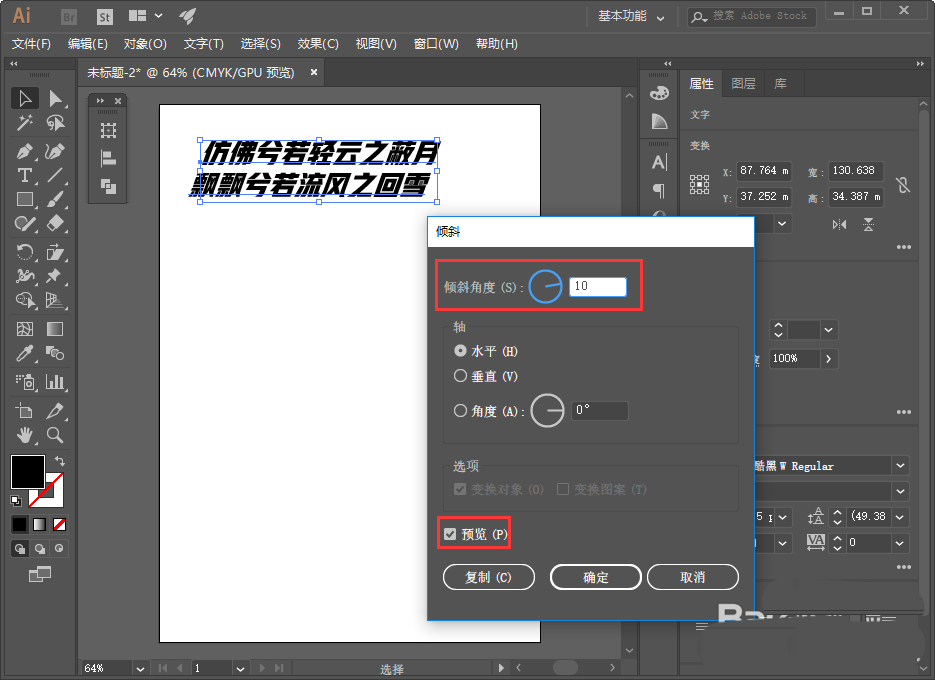Open the arrange documents dropdown
935x680 pixels.
click(145, 16)
